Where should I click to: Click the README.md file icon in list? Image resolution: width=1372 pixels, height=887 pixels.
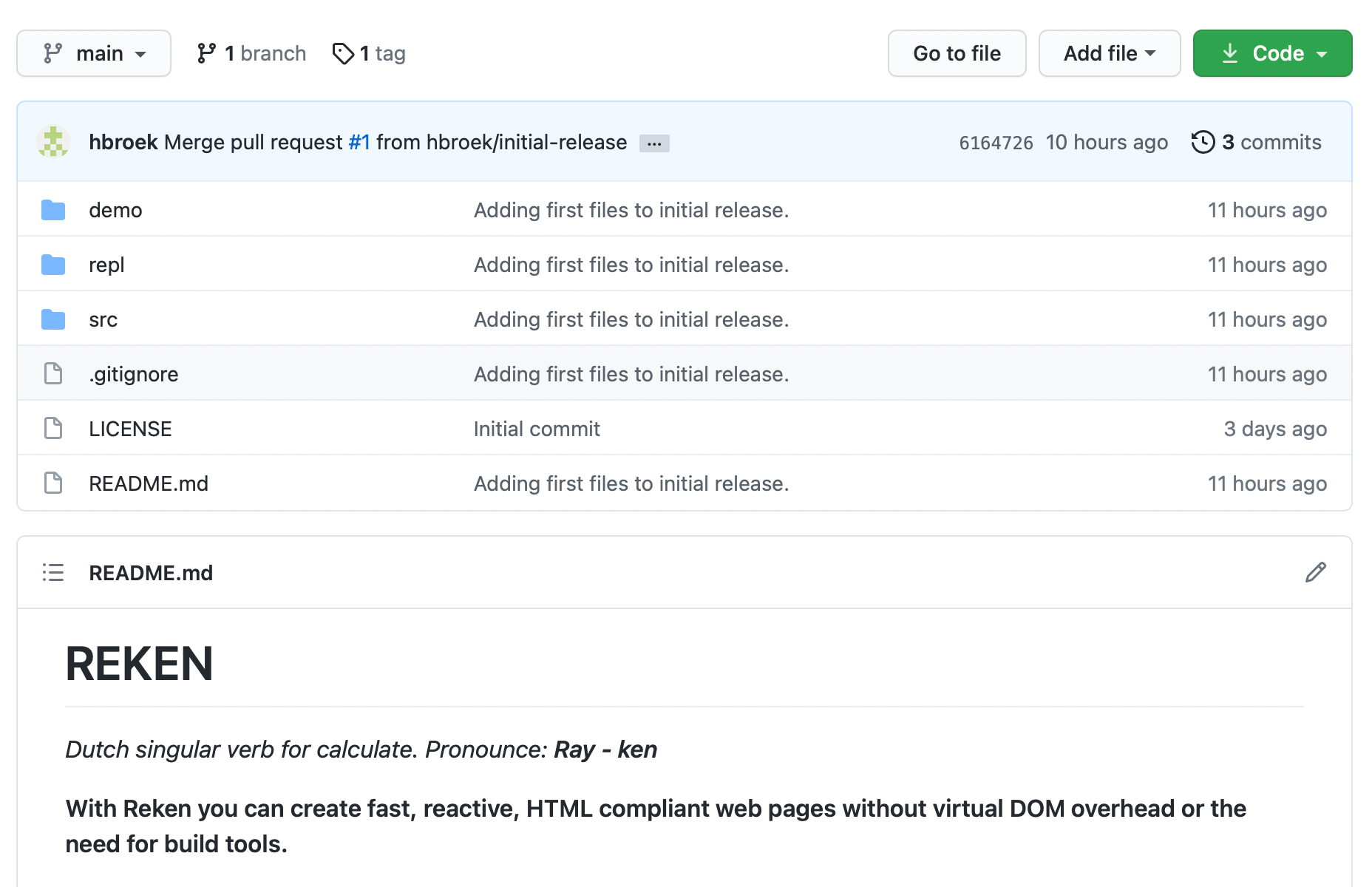tap(53, 483)
